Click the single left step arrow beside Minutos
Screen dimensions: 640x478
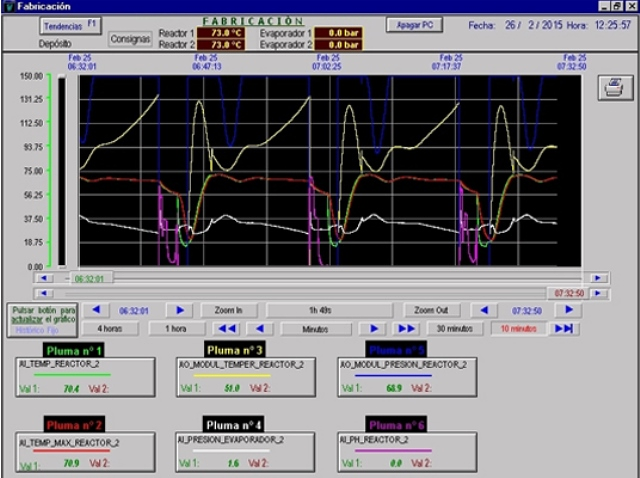pyautogui.click(x=260, y=328)
